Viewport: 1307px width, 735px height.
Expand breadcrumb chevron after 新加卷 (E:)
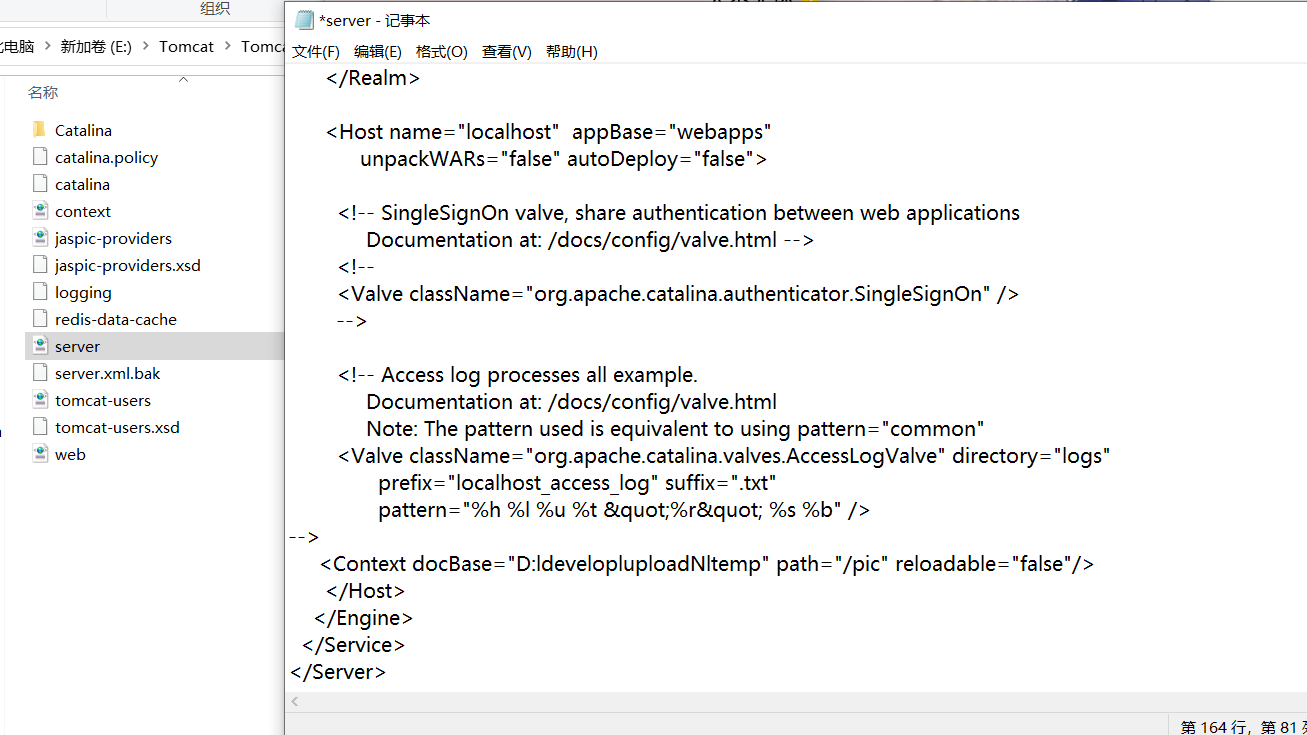click(x=146, y=46)
